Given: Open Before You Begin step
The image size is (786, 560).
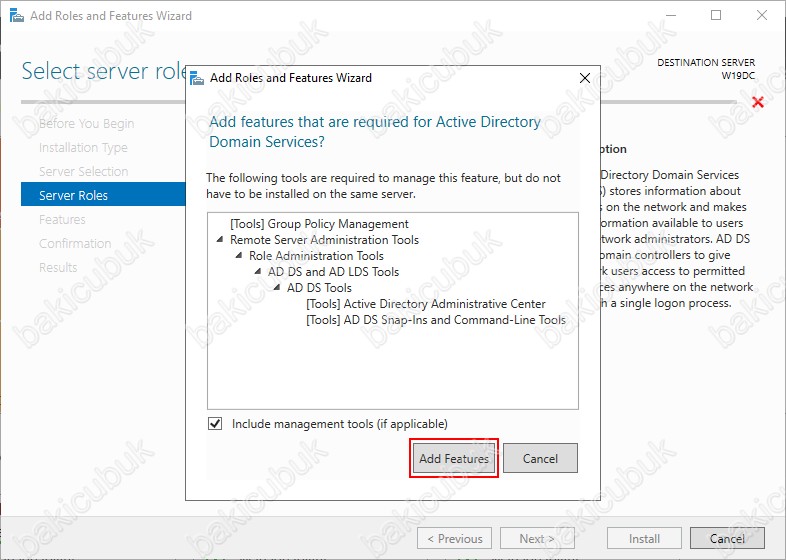Looking at the screenshot, I should point(86,123).
